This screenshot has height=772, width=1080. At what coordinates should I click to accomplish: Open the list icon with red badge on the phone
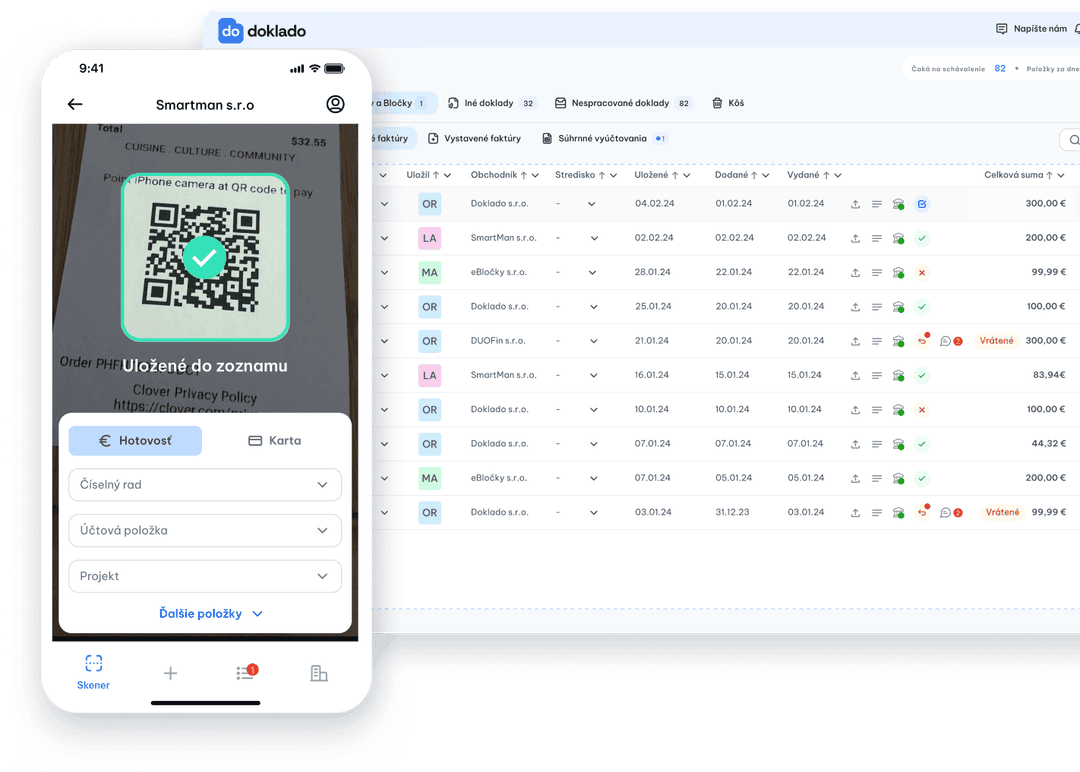click(x=246, y=672)
